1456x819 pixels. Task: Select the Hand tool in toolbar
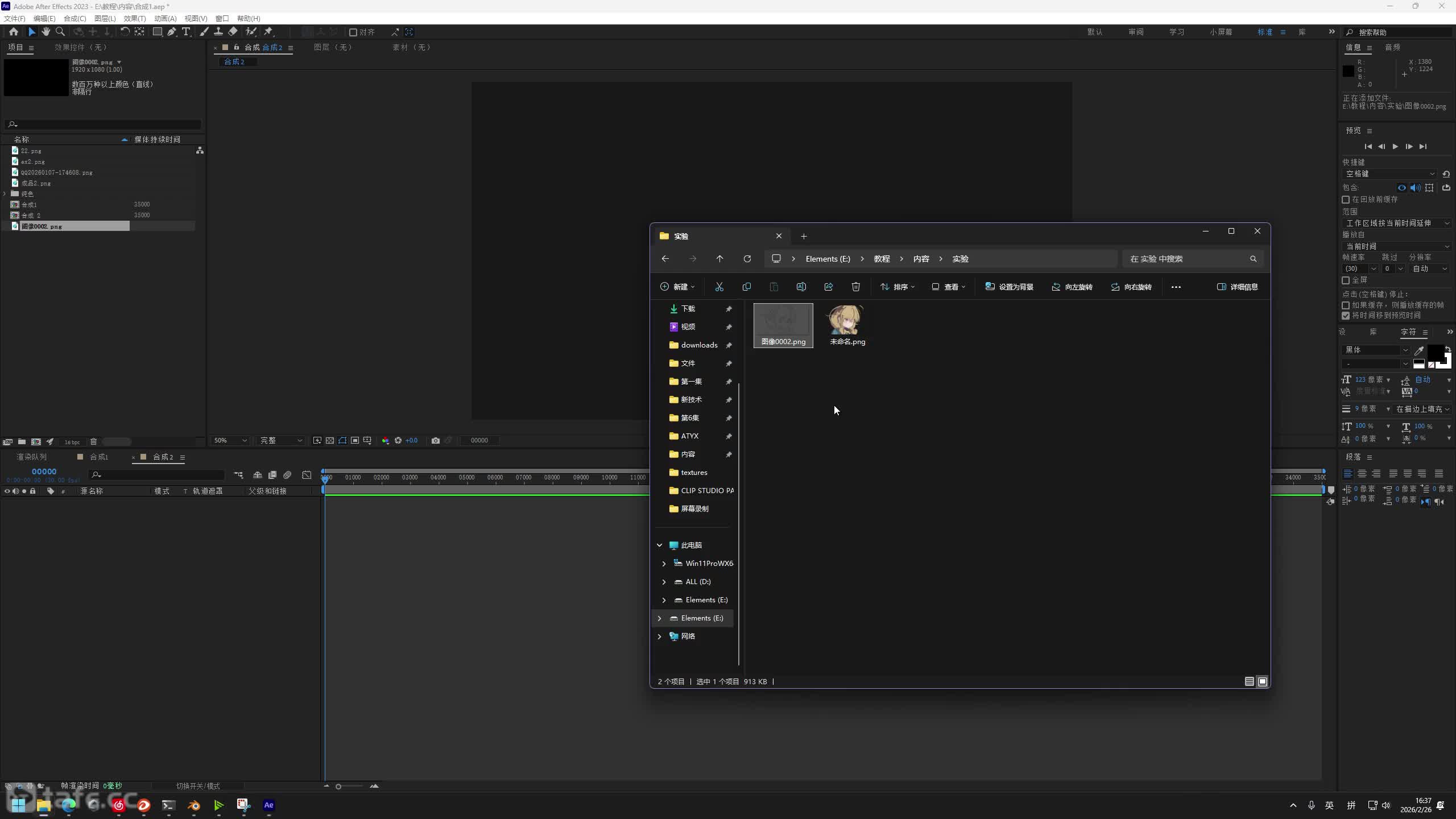pos(46,32)
